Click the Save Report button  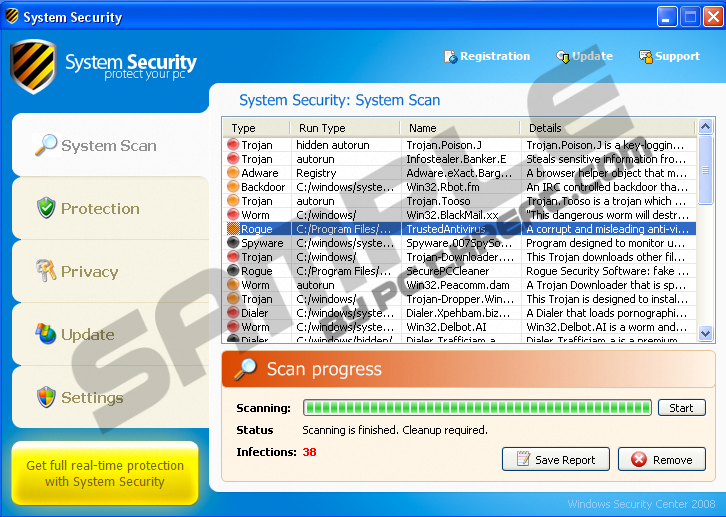(x=556, y=459)
